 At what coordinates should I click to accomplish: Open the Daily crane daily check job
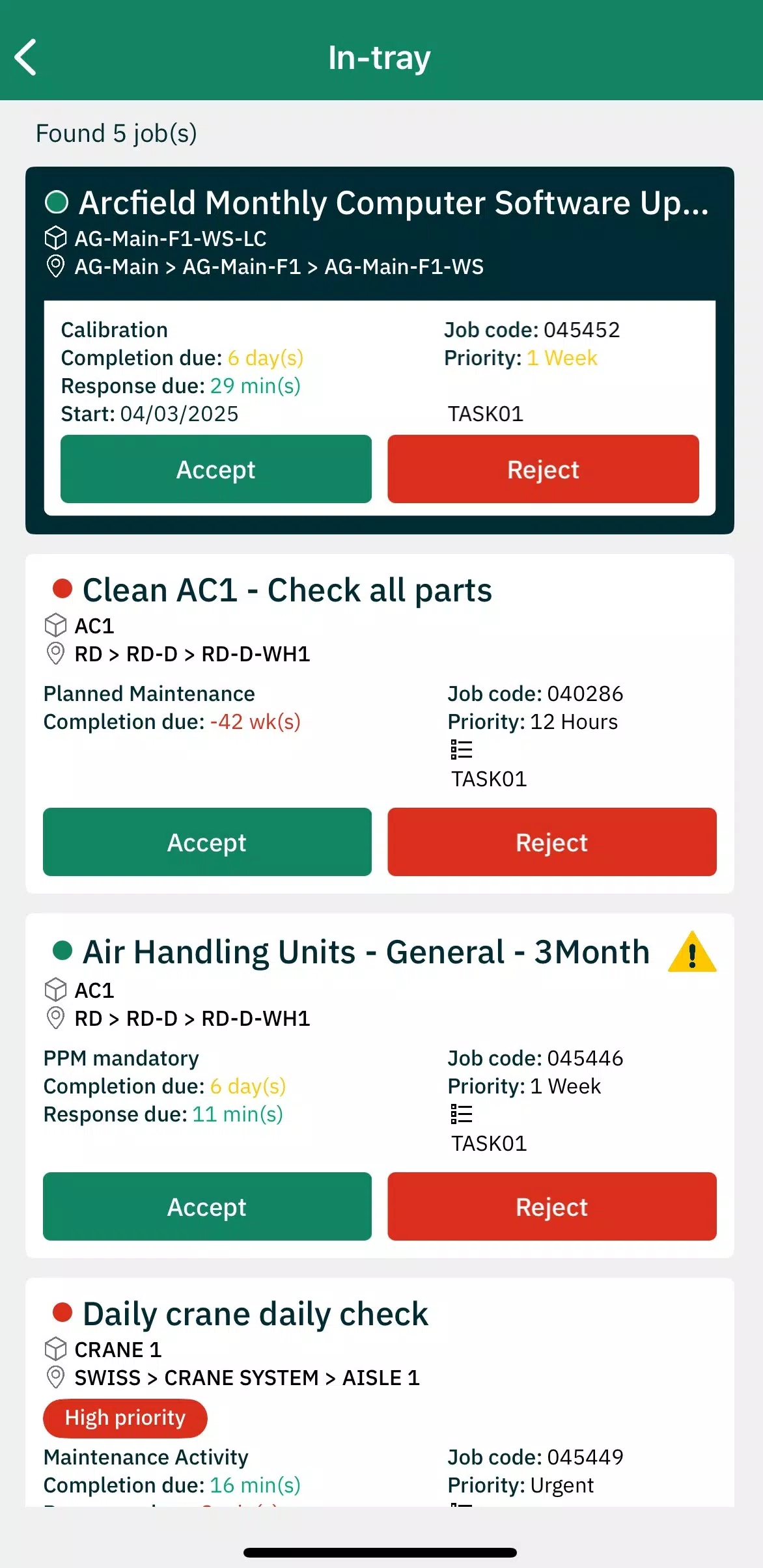pyautogui.click(x=255, y=1314)
